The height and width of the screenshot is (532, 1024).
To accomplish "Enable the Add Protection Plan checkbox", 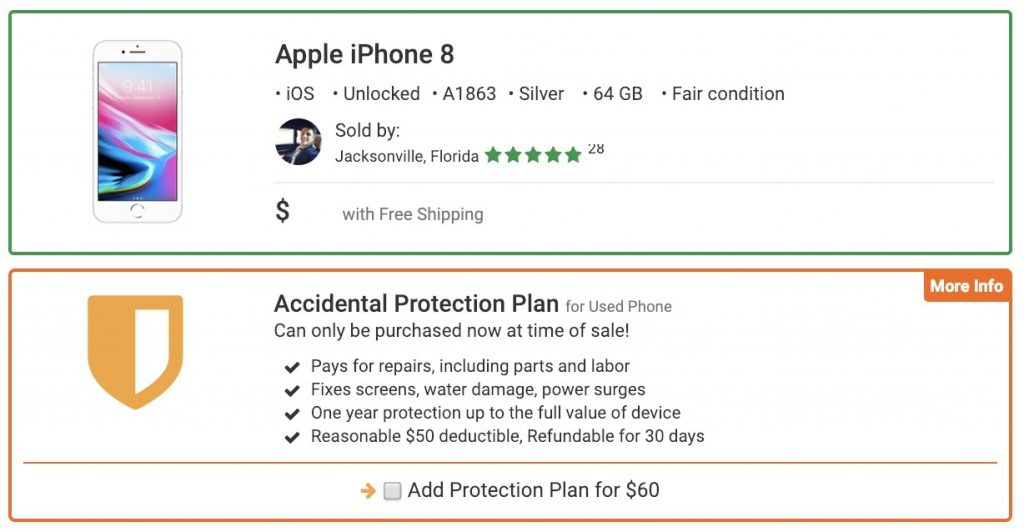I will tap(392, 491).
